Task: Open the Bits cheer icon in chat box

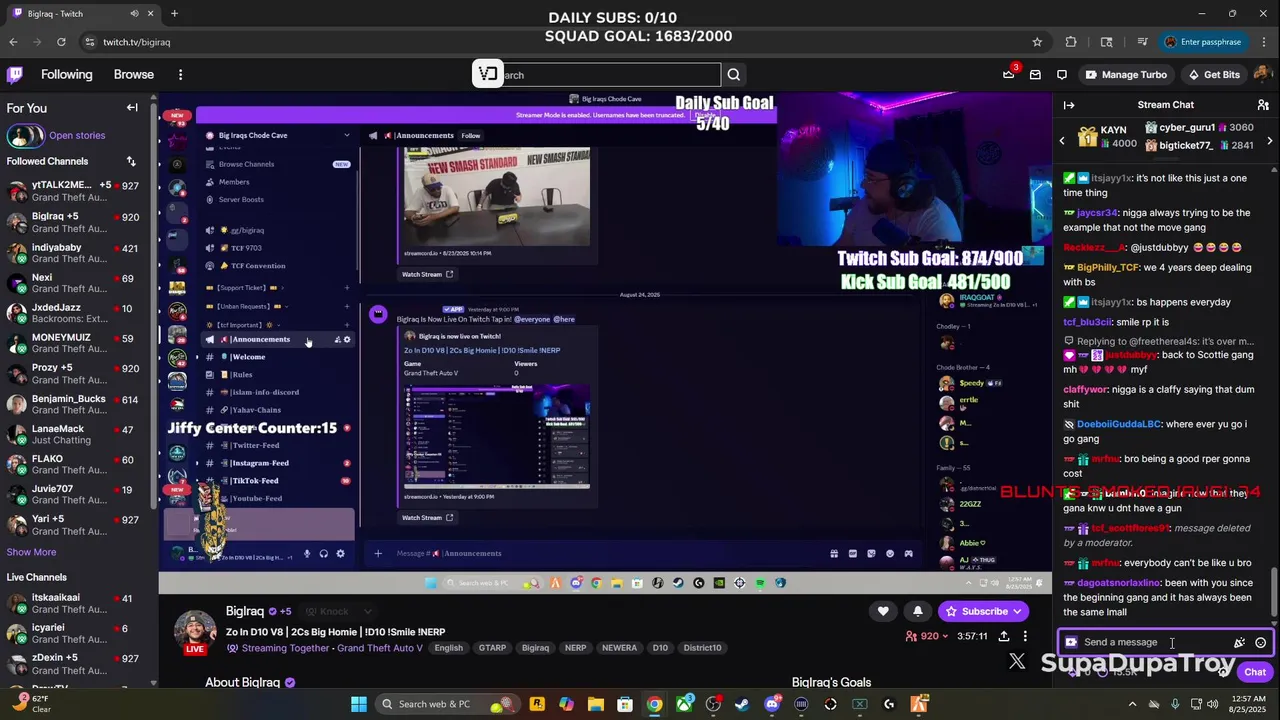Action: pyautogui.click(x=1239, y=642)
